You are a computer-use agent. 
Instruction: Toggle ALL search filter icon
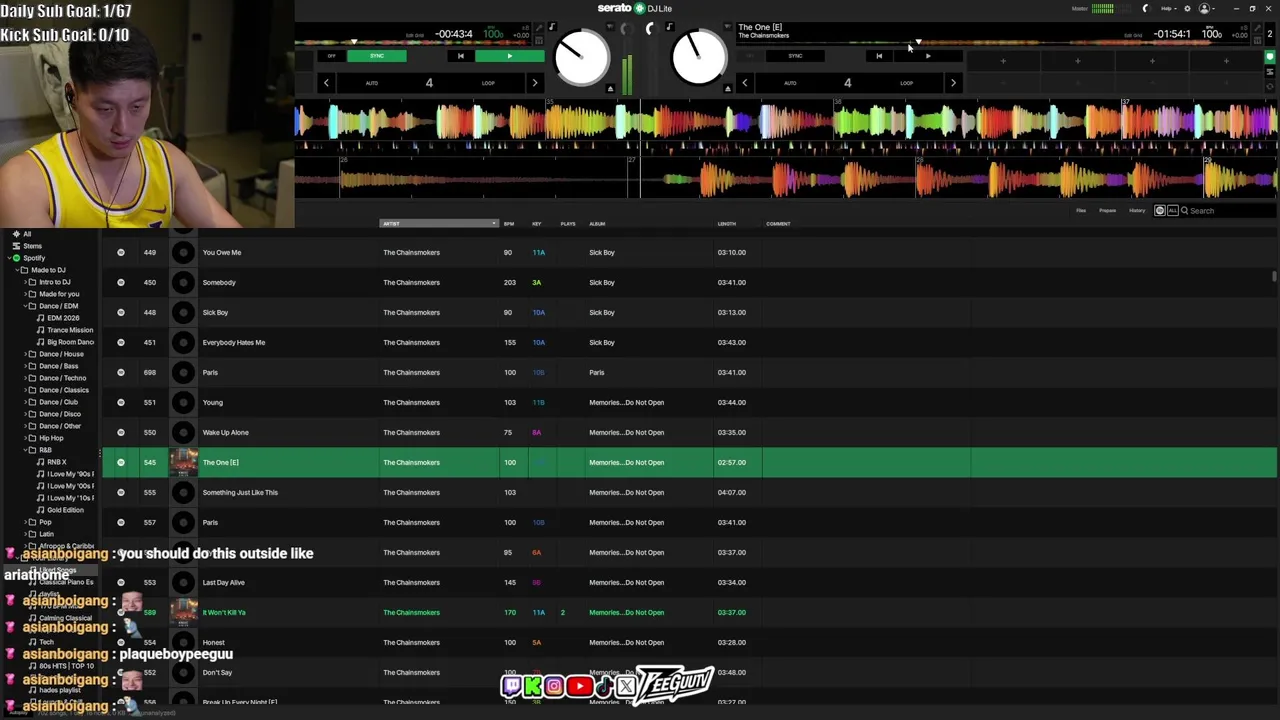coord(1172,211)
